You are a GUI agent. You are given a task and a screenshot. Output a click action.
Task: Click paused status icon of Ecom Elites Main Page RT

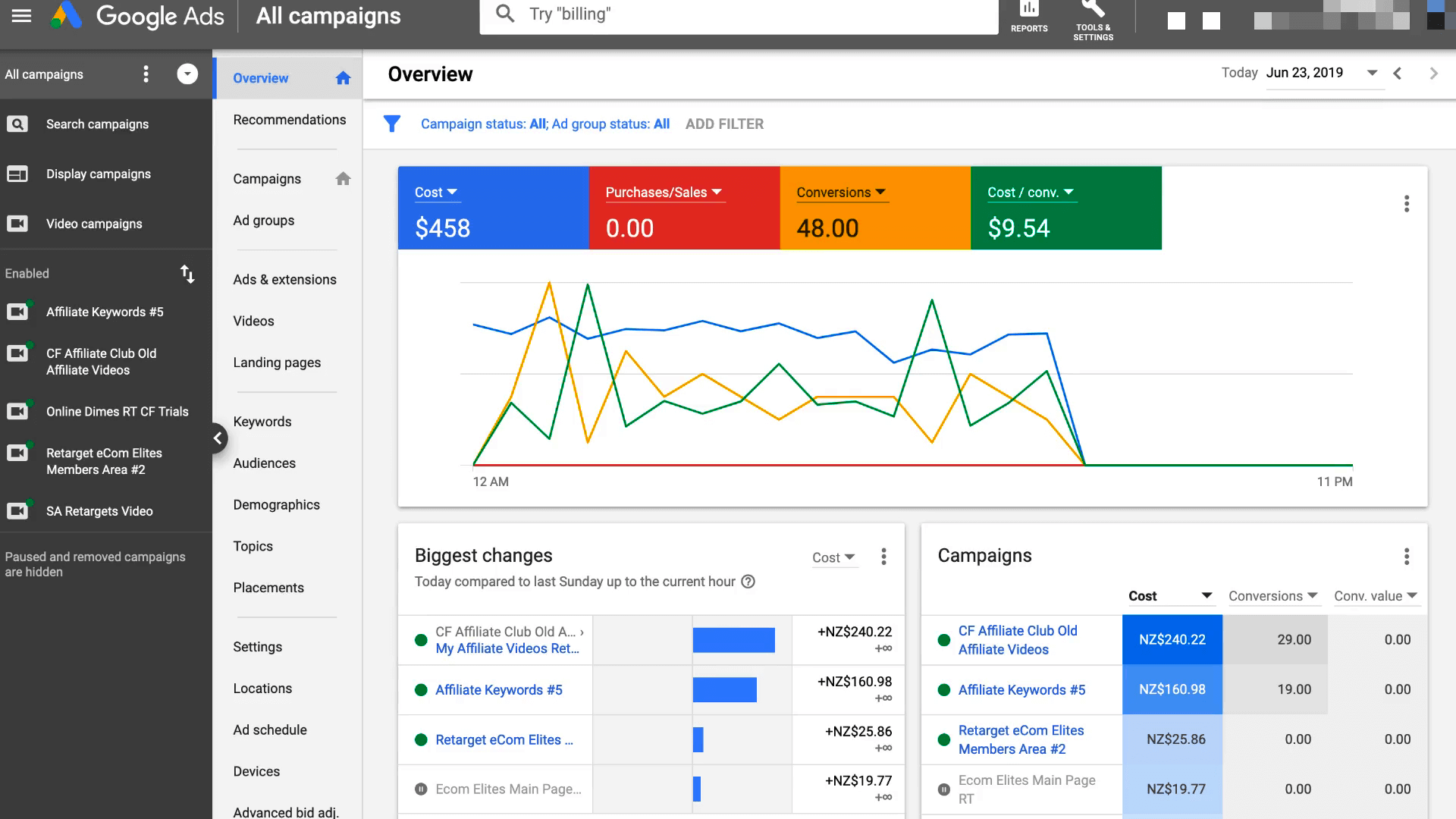(944, 789)
